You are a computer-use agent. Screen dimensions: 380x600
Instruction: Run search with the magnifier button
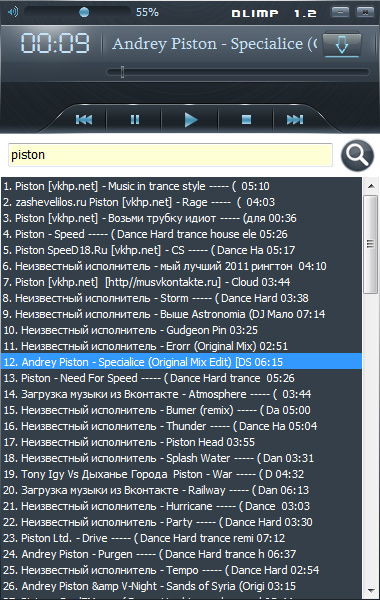click(357, 155)
